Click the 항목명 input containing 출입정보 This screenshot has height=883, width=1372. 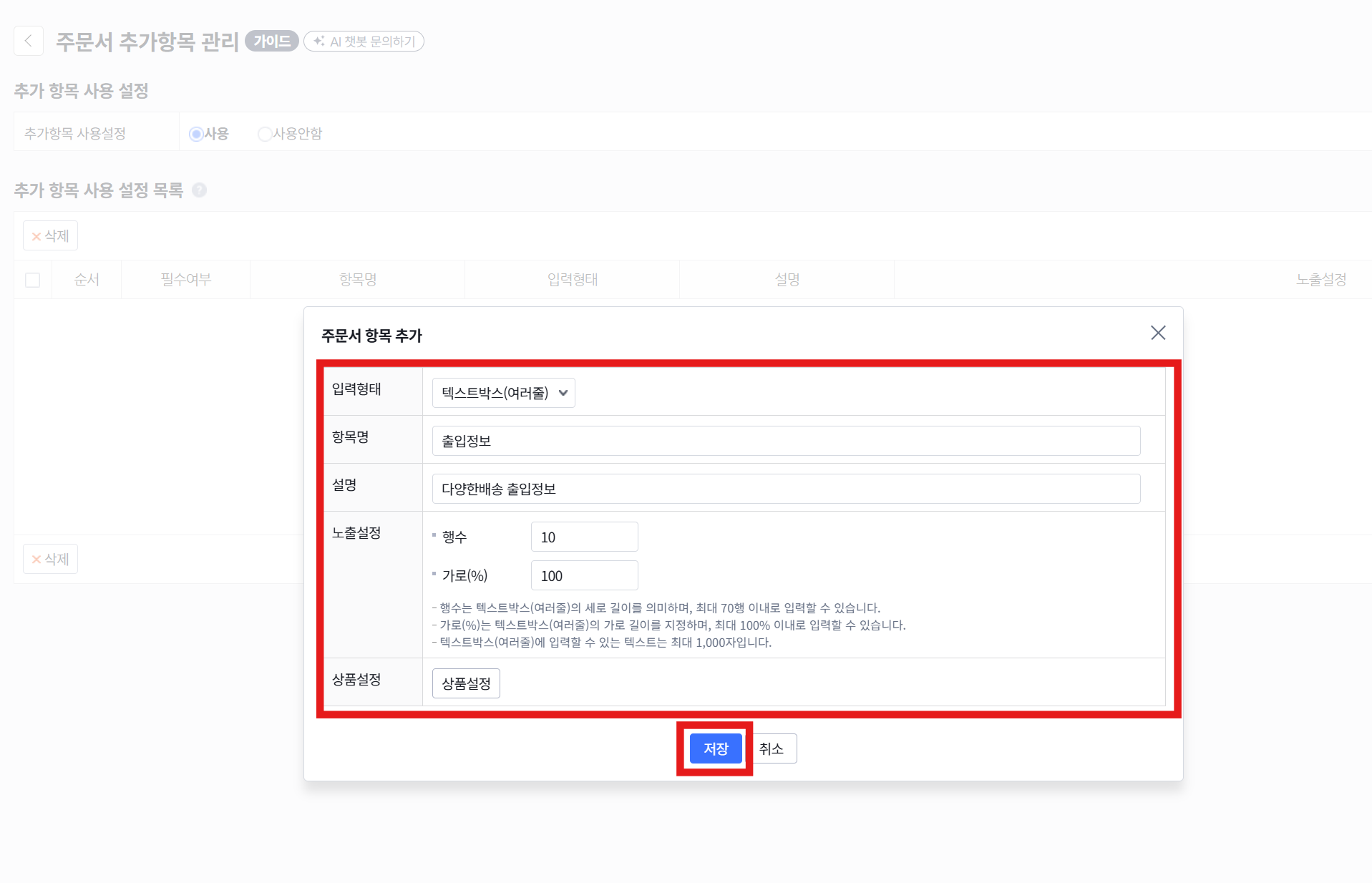786,441
